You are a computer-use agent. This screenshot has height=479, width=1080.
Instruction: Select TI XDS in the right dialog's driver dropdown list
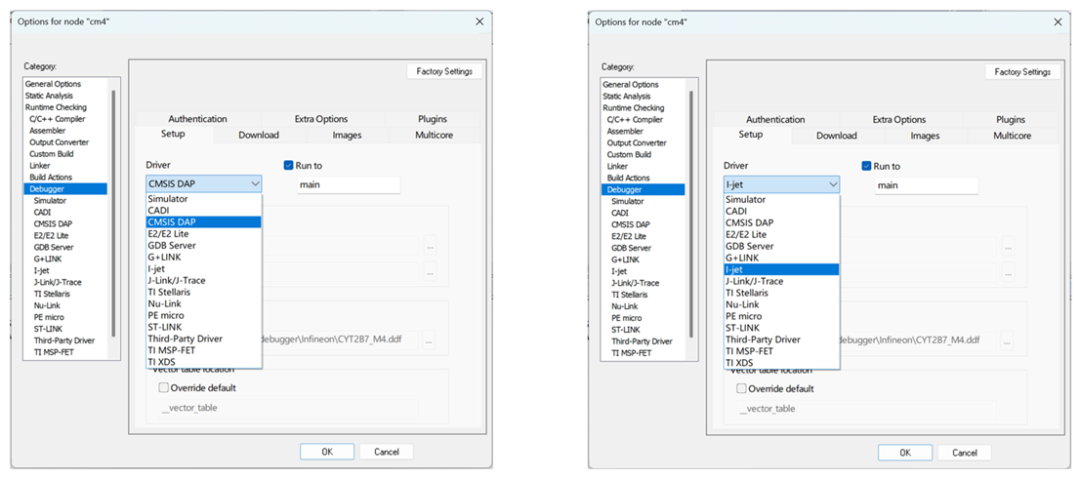click(781, 363)
